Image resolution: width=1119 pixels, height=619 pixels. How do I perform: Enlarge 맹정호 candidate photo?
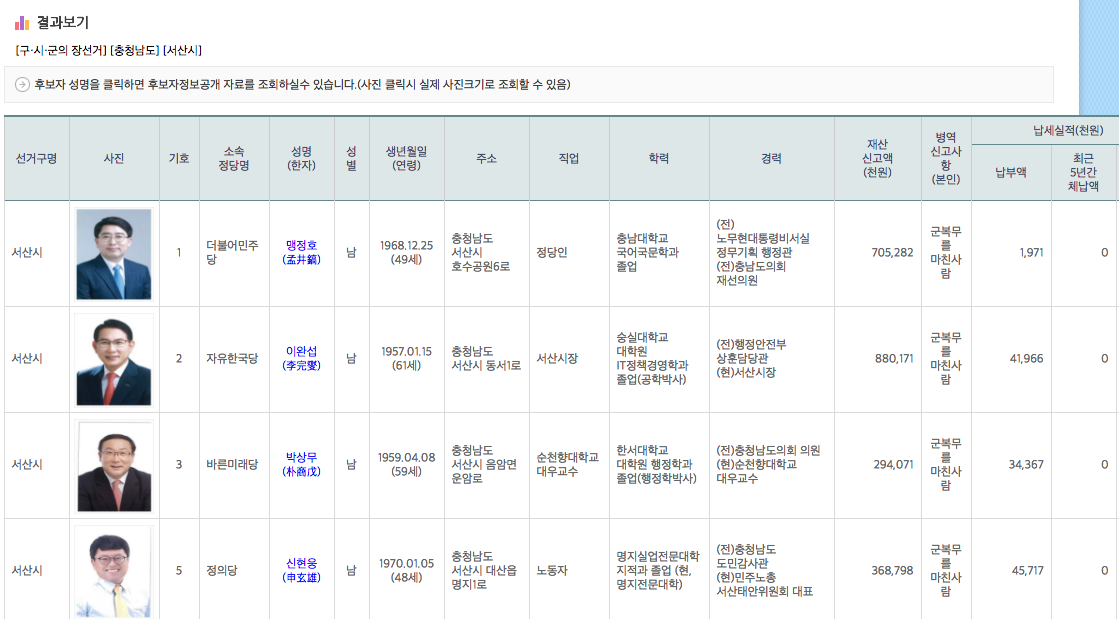(x=114, y=253)
